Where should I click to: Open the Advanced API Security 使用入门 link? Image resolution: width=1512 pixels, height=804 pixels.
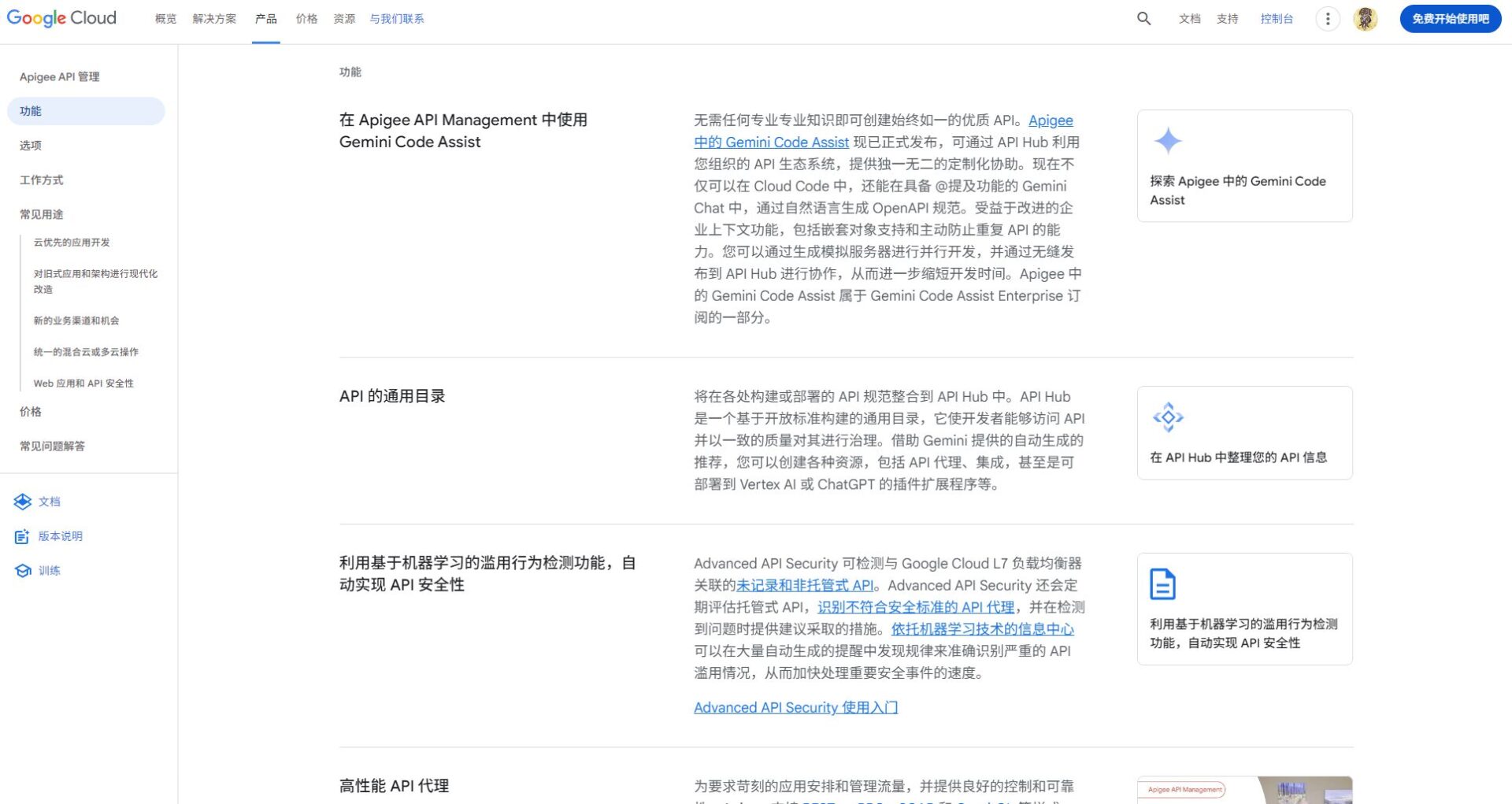tap(795, 707)
